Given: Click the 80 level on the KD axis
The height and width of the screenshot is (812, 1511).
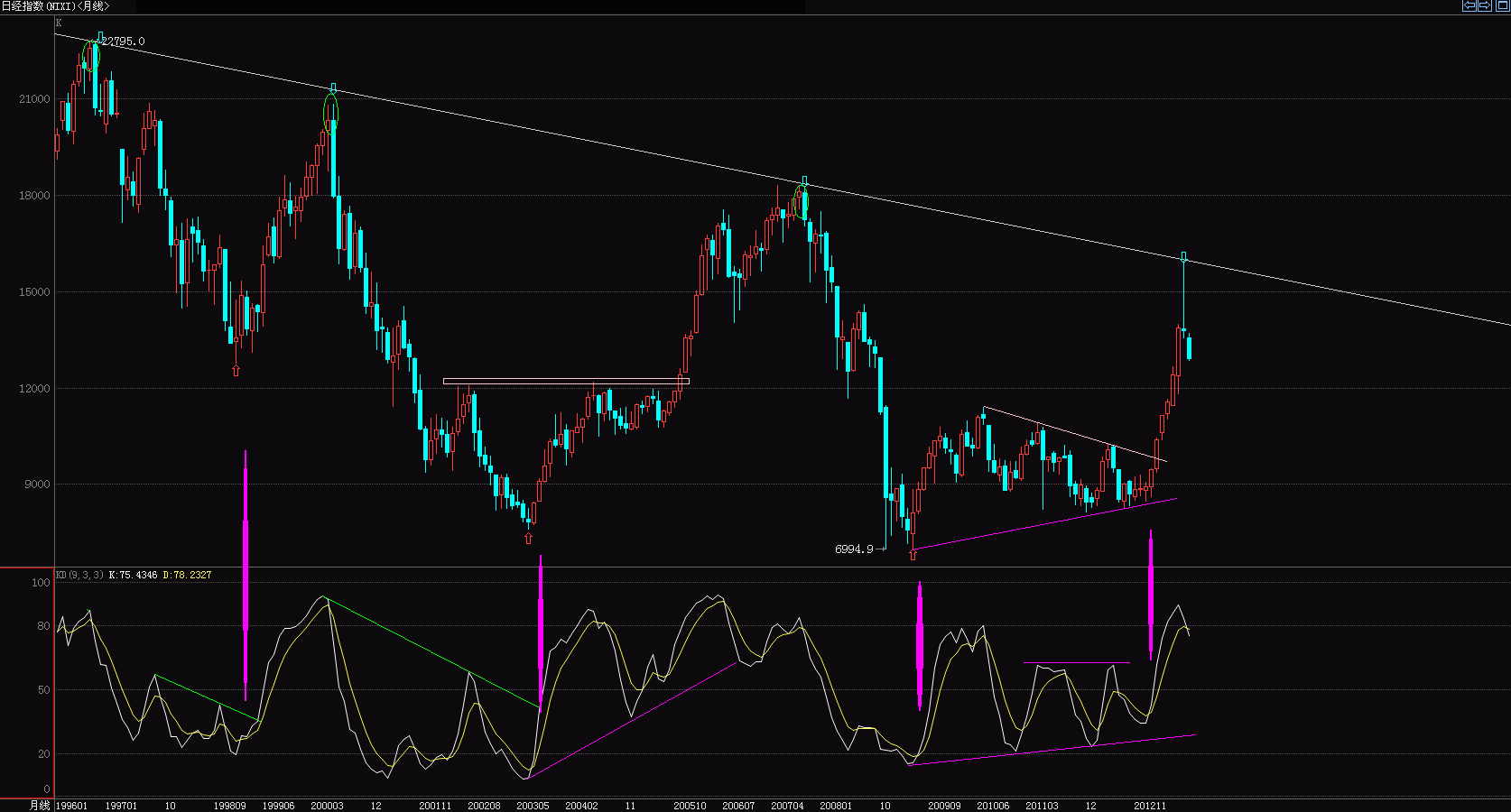Looking at the screenshot, I should (44, 626).
